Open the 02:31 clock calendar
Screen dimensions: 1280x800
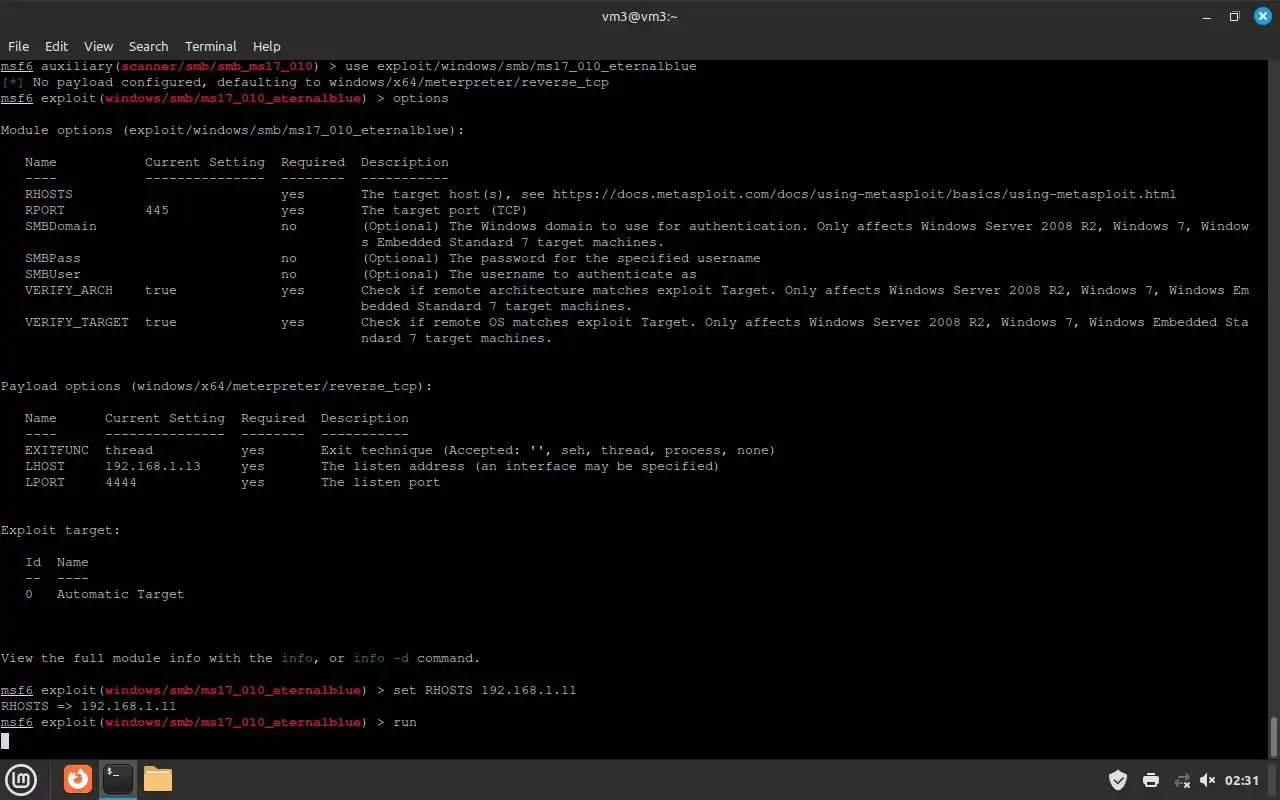(1242, 780)
